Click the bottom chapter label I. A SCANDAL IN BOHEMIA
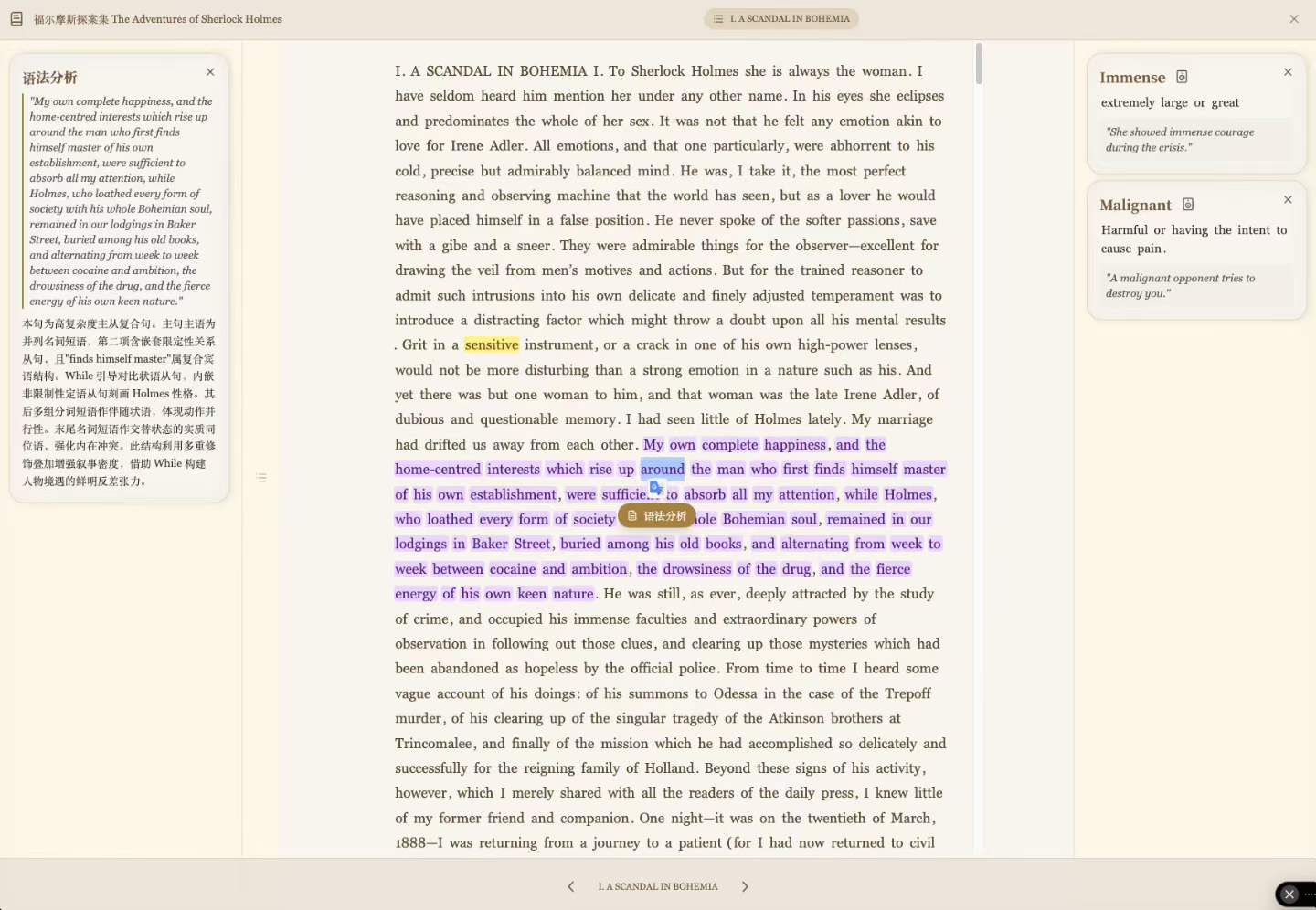Screen dimensions: 1316x910 click(658, 886)
